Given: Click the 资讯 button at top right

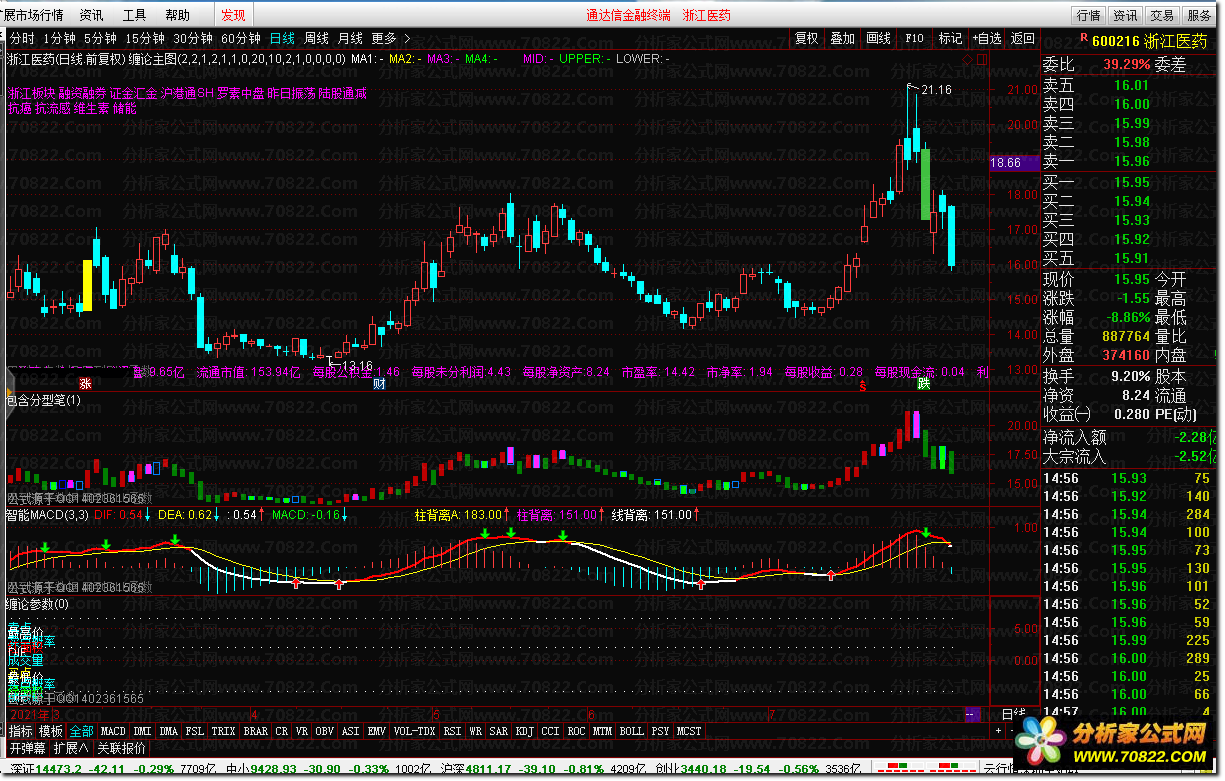Looking at the screenshot, I should pos(1125,15).
